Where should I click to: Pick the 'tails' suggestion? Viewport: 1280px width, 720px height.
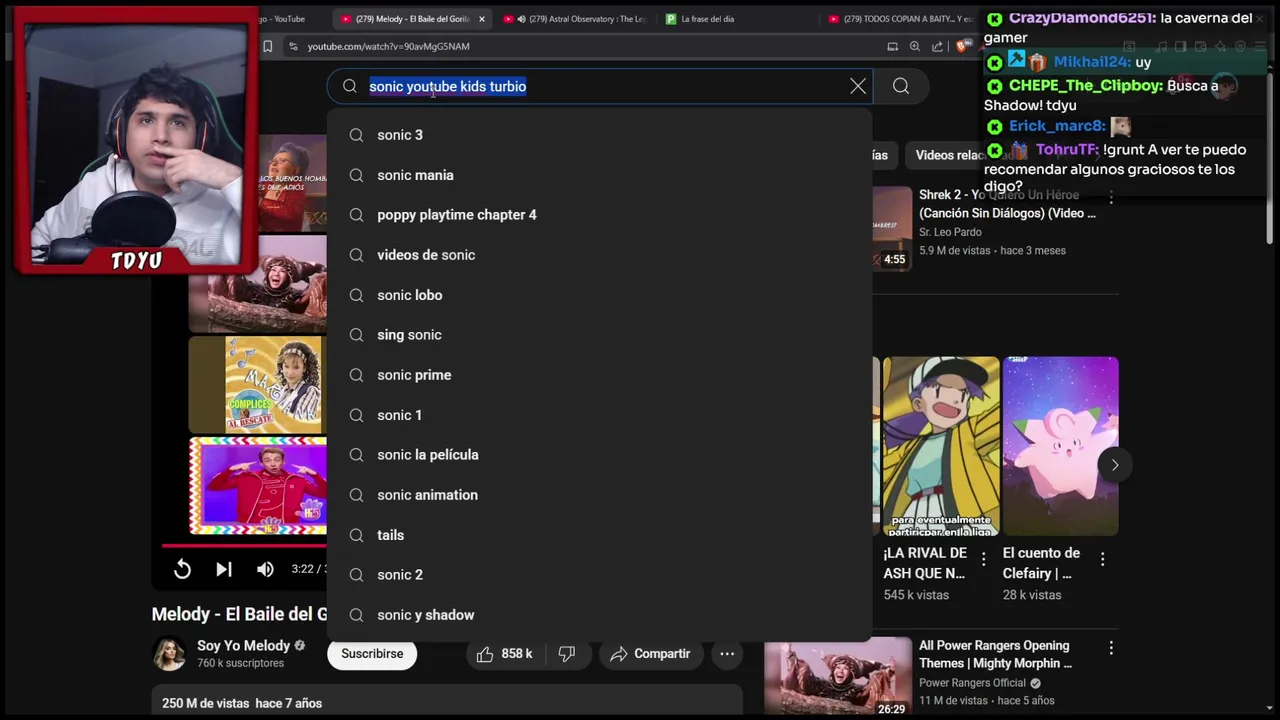pyautogui.click(x=599, y=535)
